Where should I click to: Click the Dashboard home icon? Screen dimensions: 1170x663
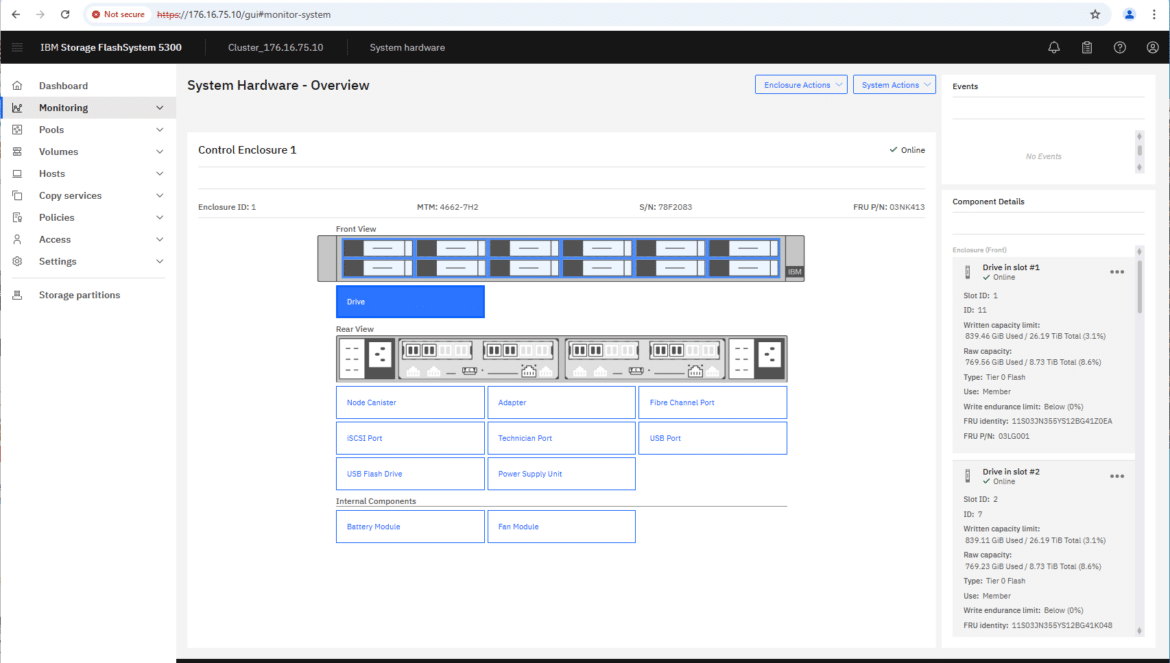point(17,86)
